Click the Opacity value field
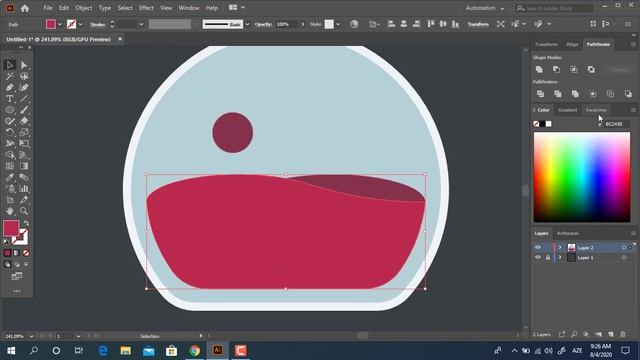 point(287,24)
